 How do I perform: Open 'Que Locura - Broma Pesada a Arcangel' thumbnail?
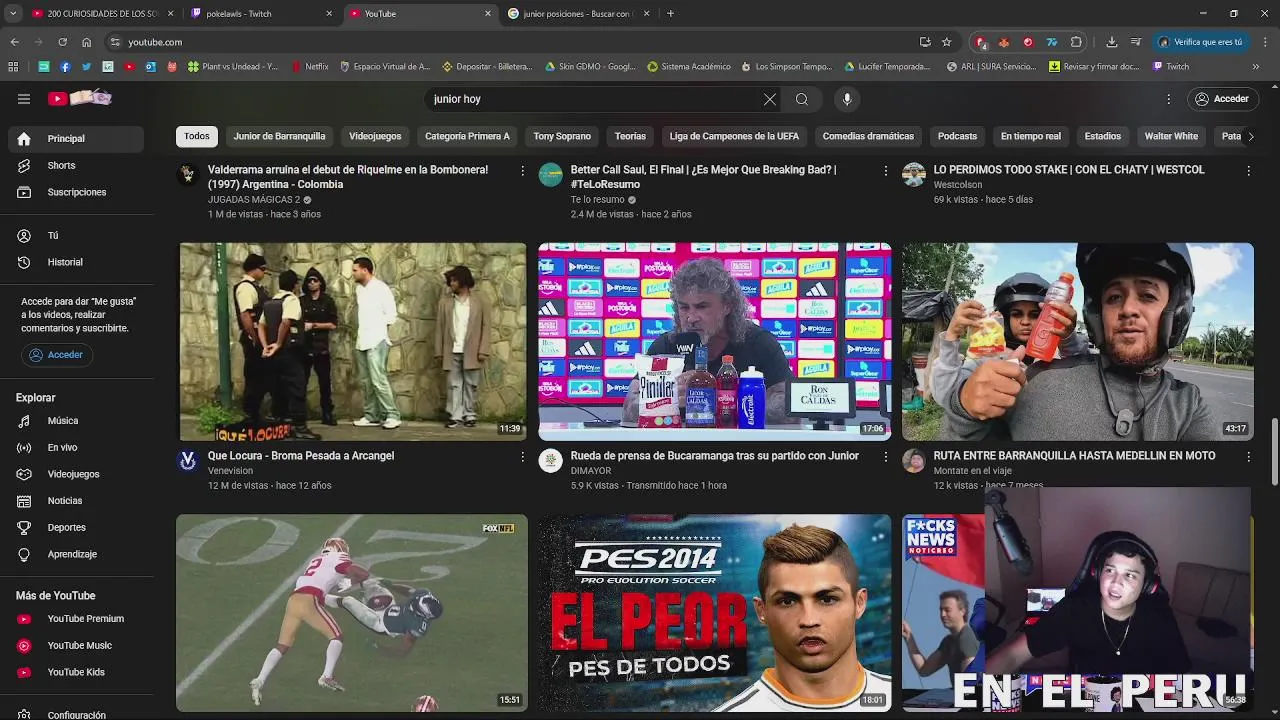pyautogui.click(x=352, y=341)
